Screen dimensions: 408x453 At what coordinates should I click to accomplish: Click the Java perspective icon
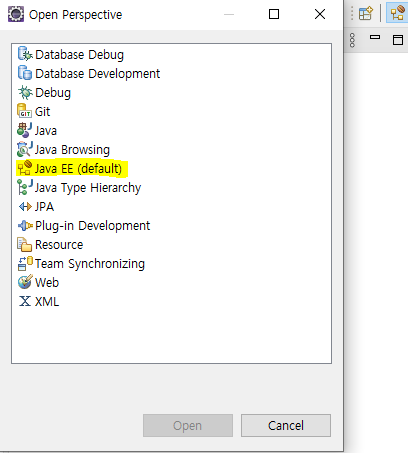click(x=25, y=130)
